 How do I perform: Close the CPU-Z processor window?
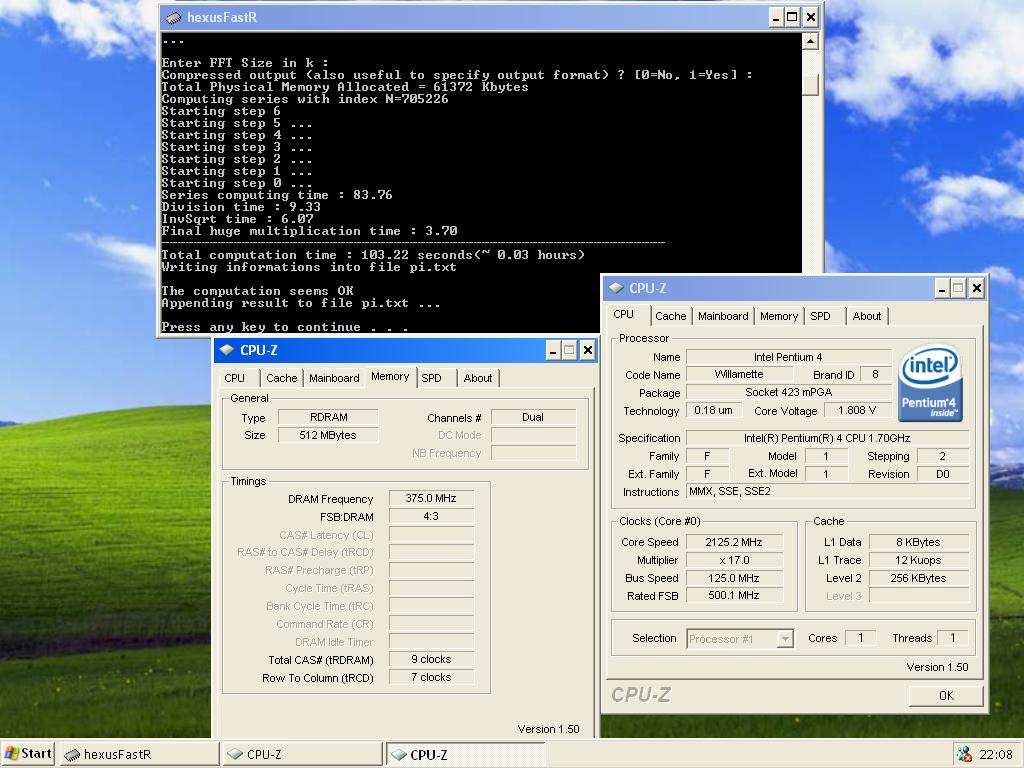(x=976, y=289)
